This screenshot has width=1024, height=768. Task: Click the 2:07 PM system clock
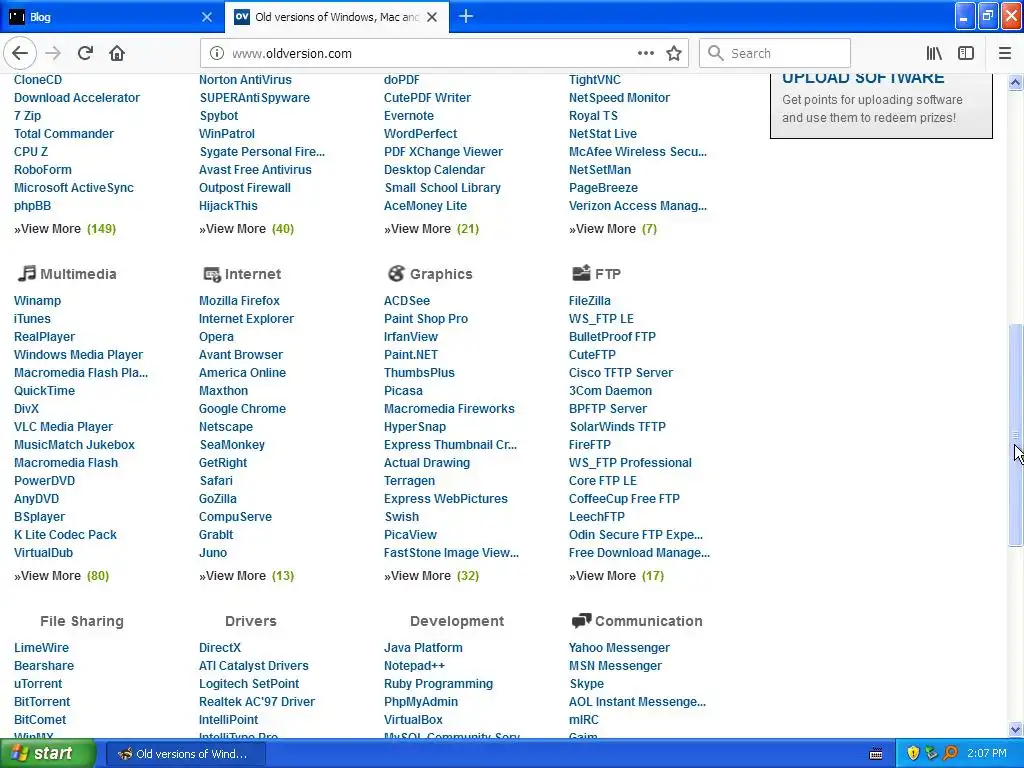point(987,753)
